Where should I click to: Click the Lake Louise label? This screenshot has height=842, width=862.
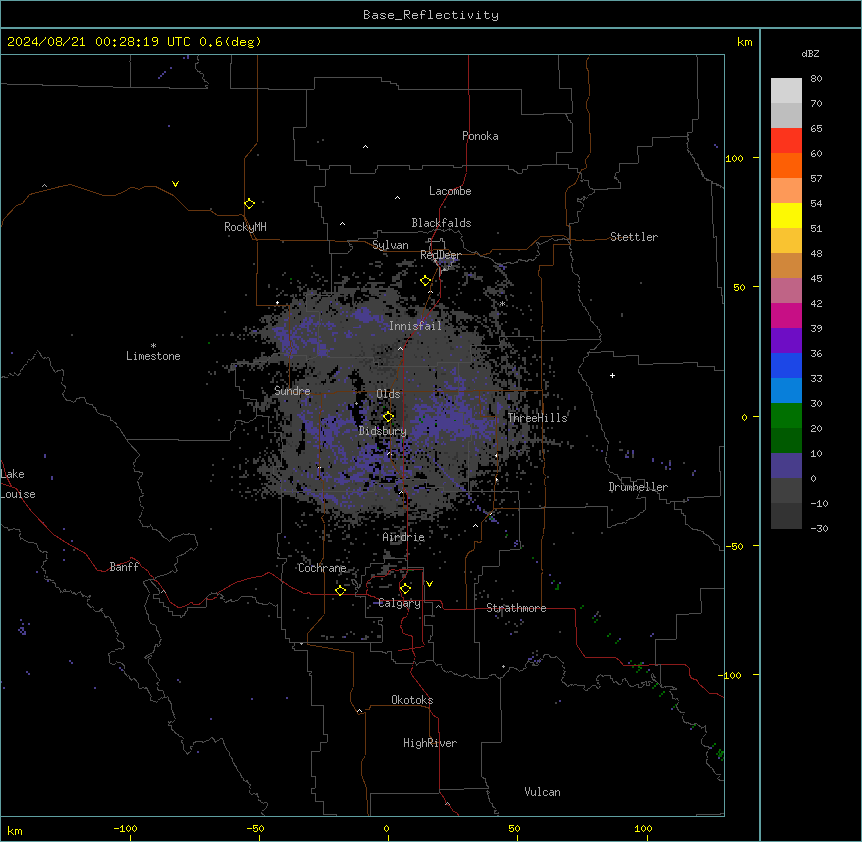tap(18, 484)
